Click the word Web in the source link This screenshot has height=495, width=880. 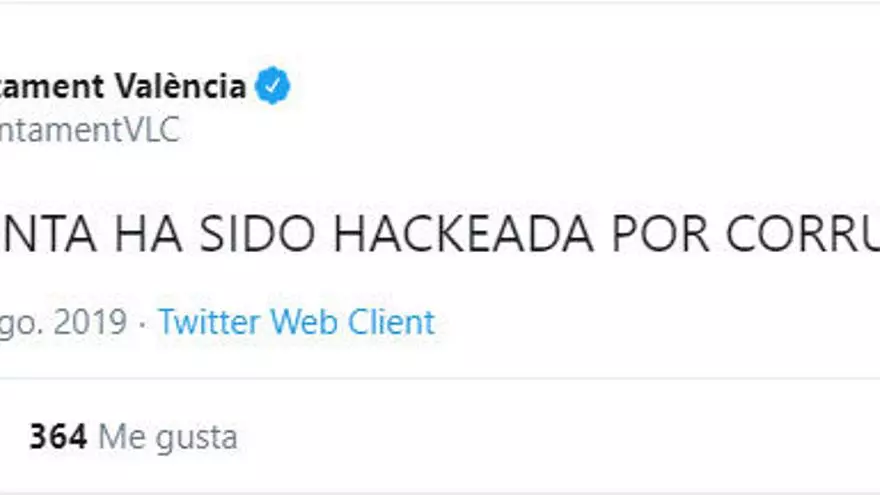[x=304, y=322]
